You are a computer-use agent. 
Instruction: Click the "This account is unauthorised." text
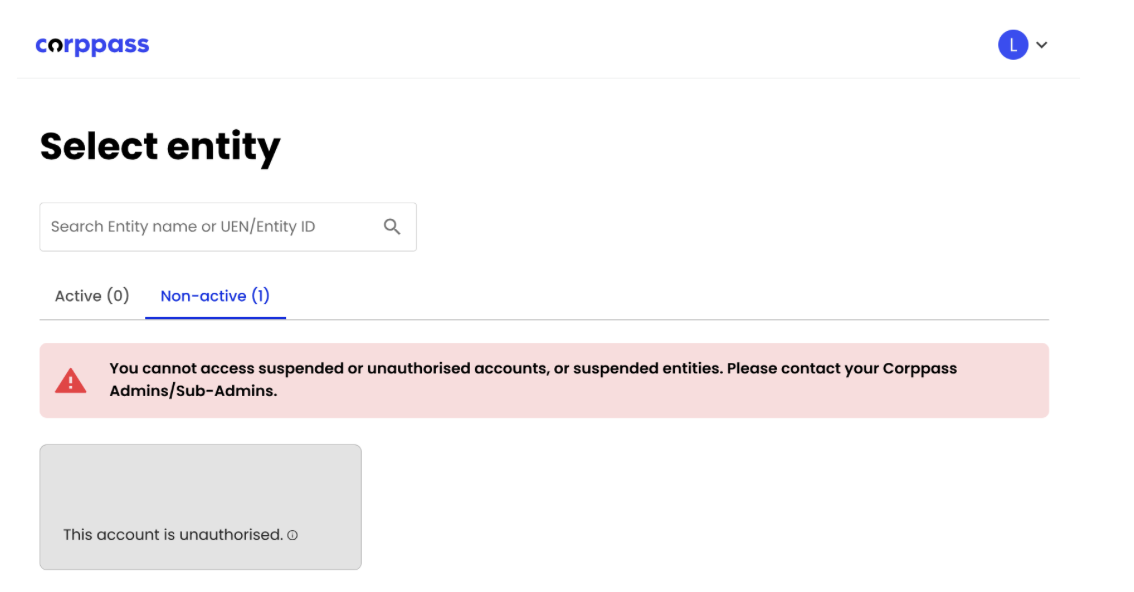173,535
